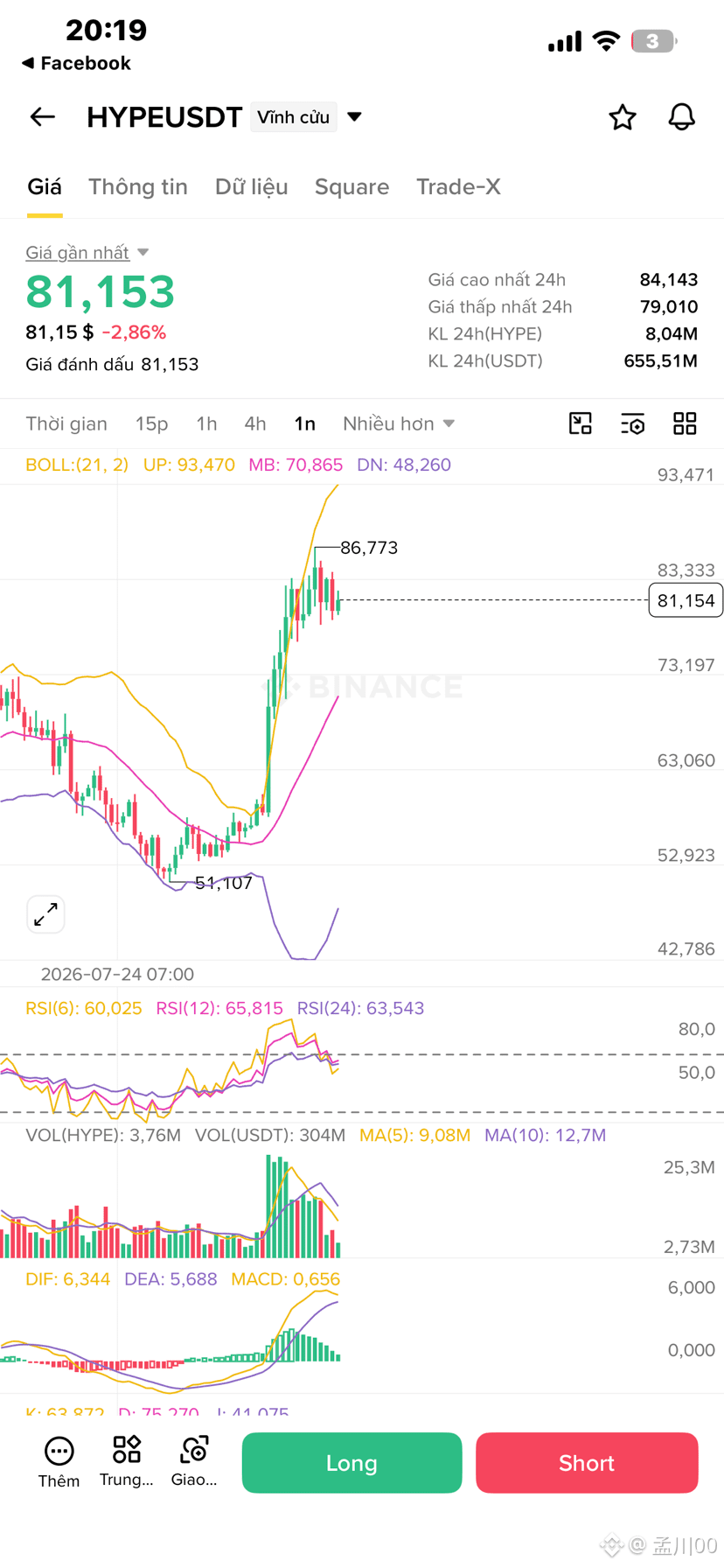Open chart indicator settings icon
The image size is (724, 1568).
click(x=632, y=423)
